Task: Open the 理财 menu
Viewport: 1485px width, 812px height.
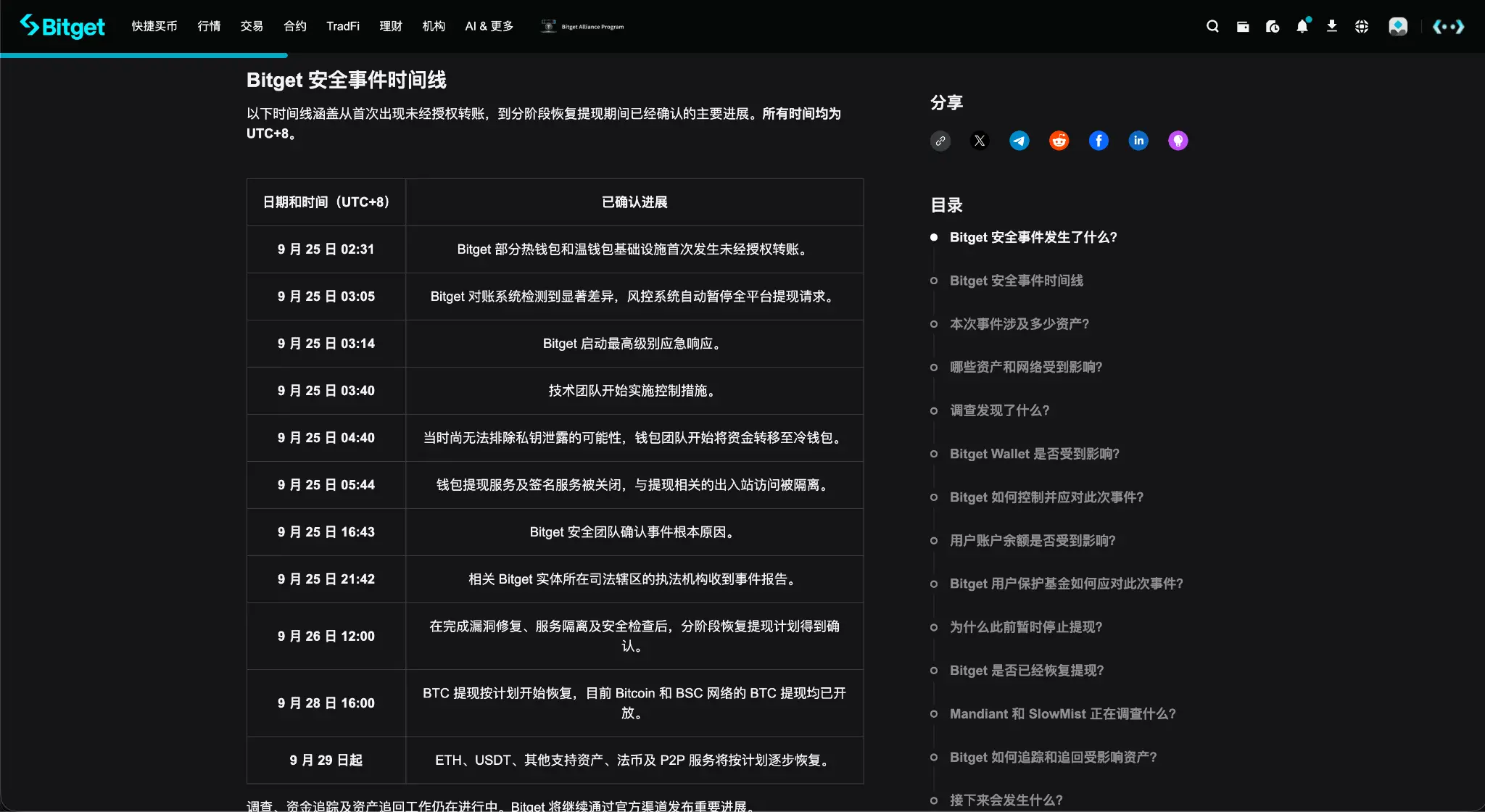Action: 391,26
